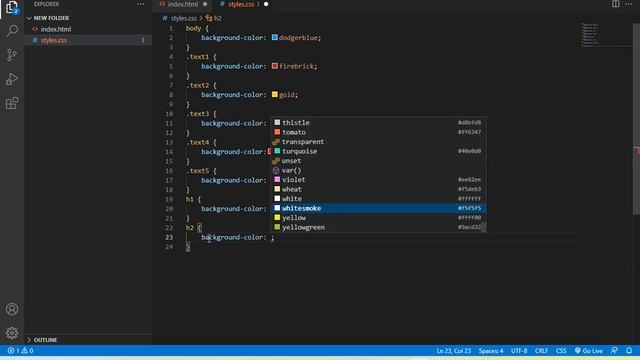Click the split editor right icon
The image size is (640, 360).
pos(615,4)
